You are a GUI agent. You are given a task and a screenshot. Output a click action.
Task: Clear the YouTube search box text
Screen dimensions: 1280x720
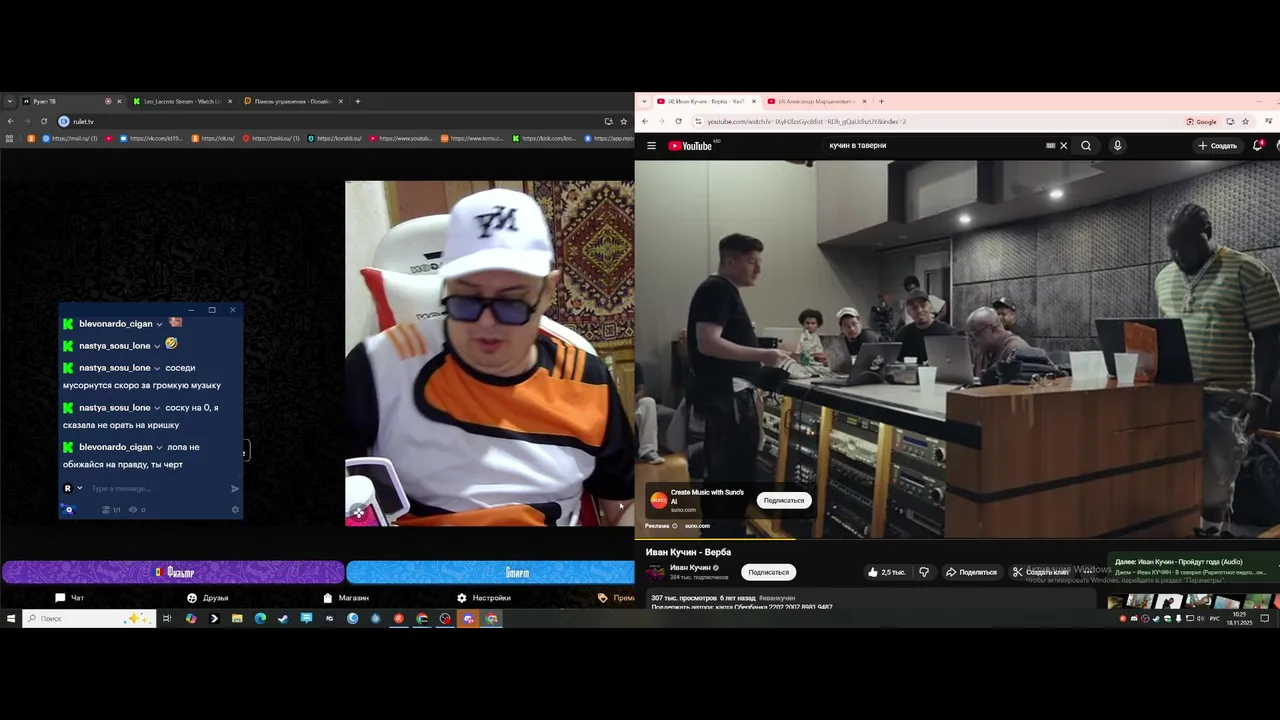[1064, 146]
